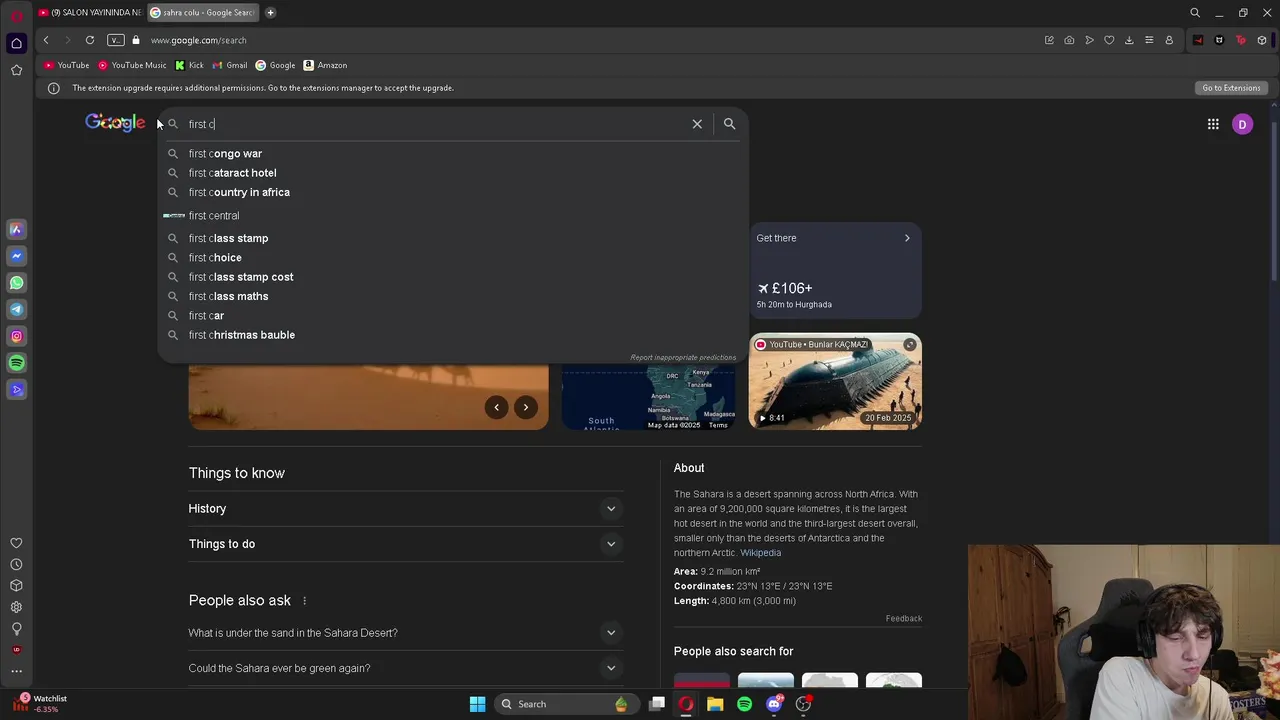
Task: Open the edit page icon in the address bar
Action: [1049, 40]
